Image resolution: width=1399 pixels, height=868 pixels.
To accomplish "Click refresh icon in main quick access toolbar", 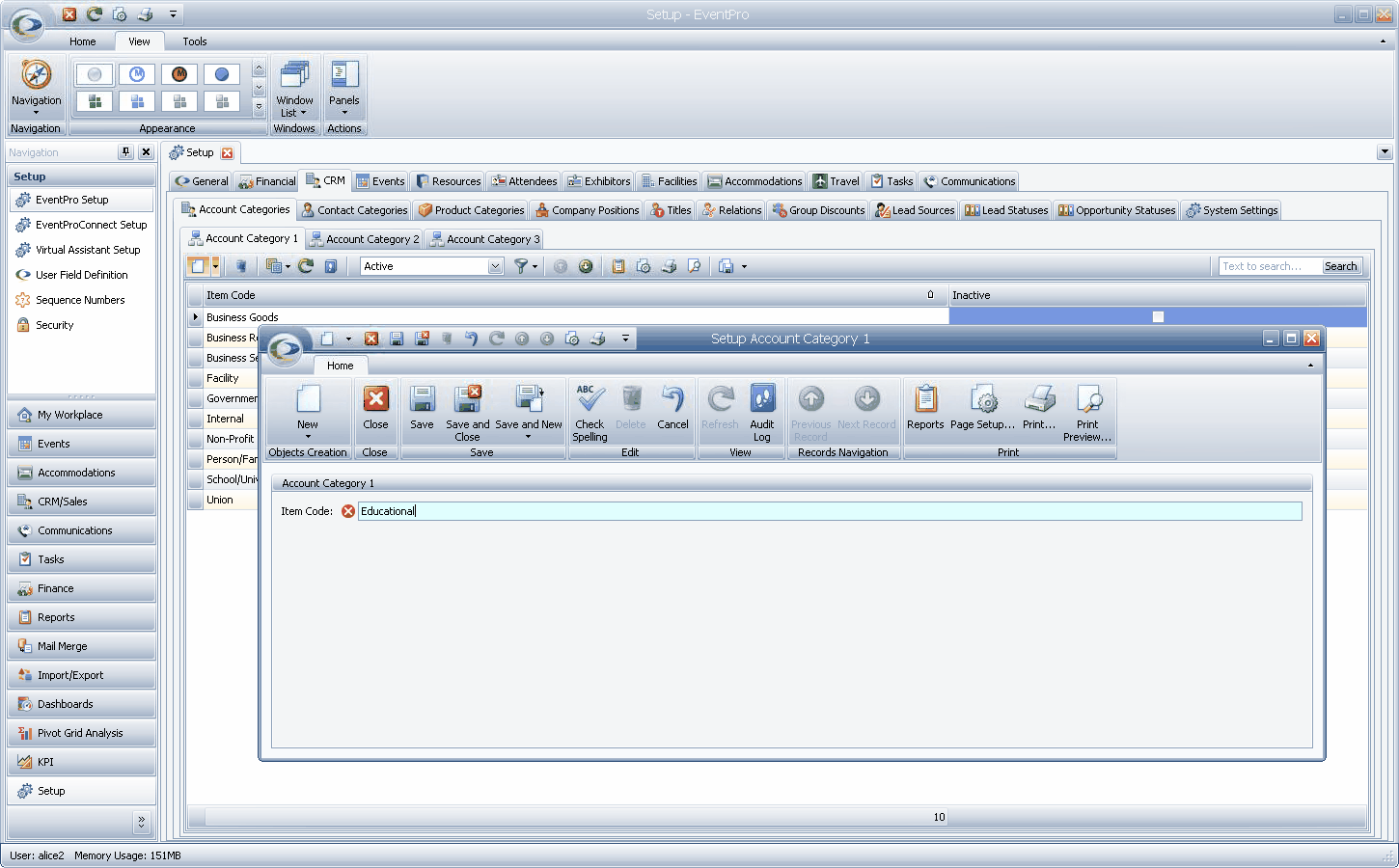I will point(94,14).
